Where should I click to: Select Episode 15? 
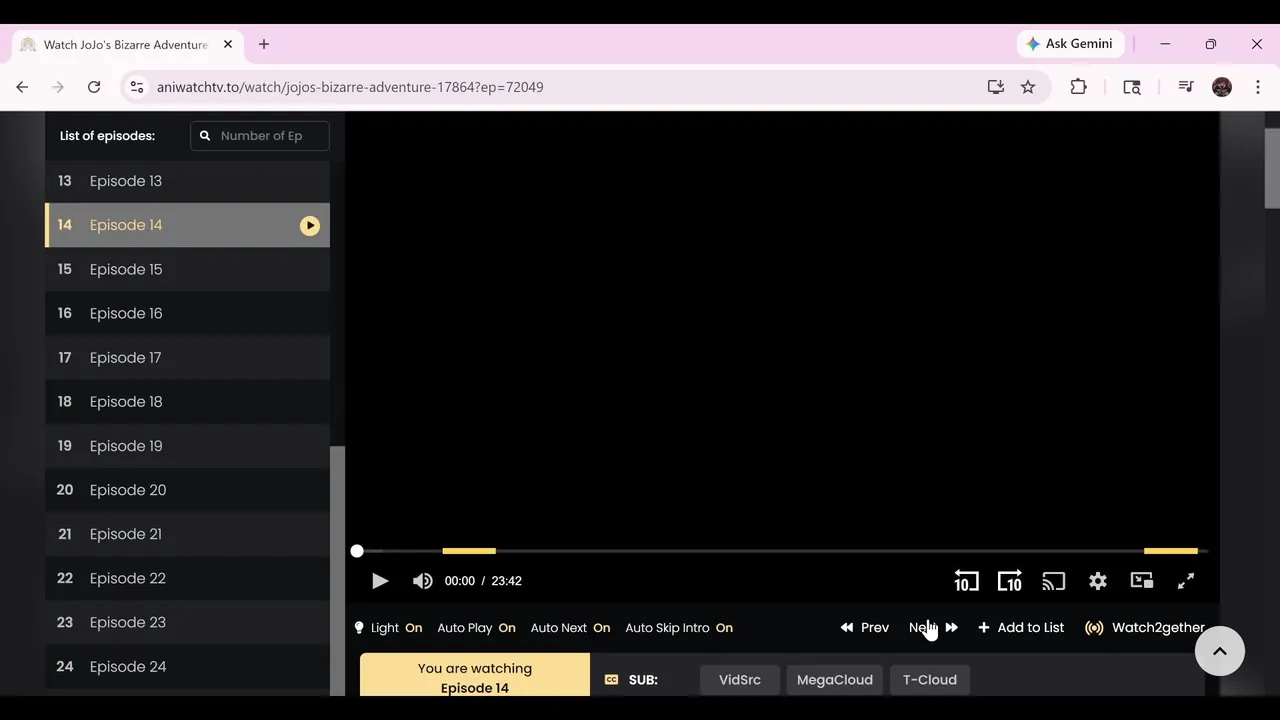point(187,269)
